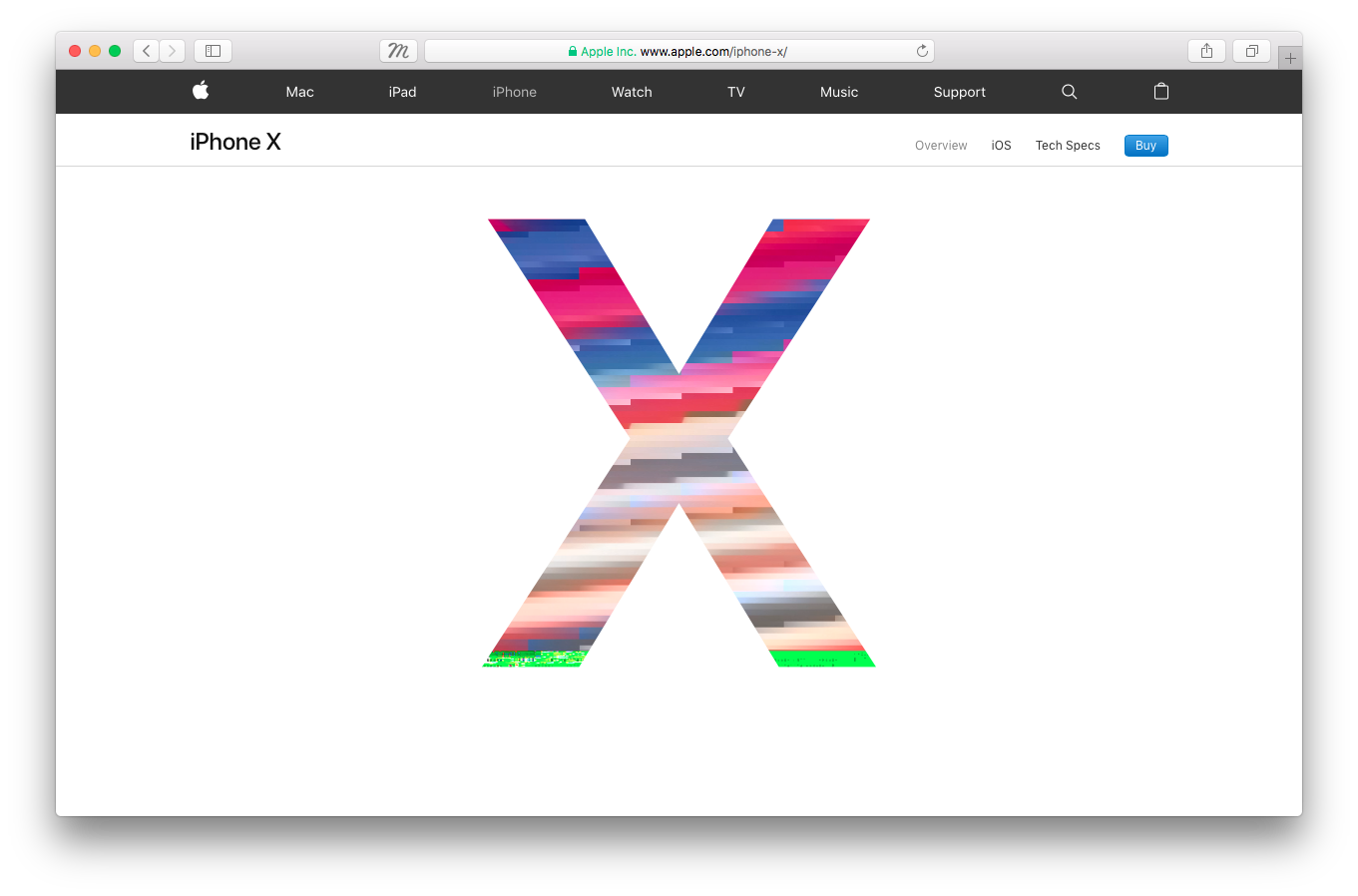
Task: Open the Support menu item
Action: (960, 92)
